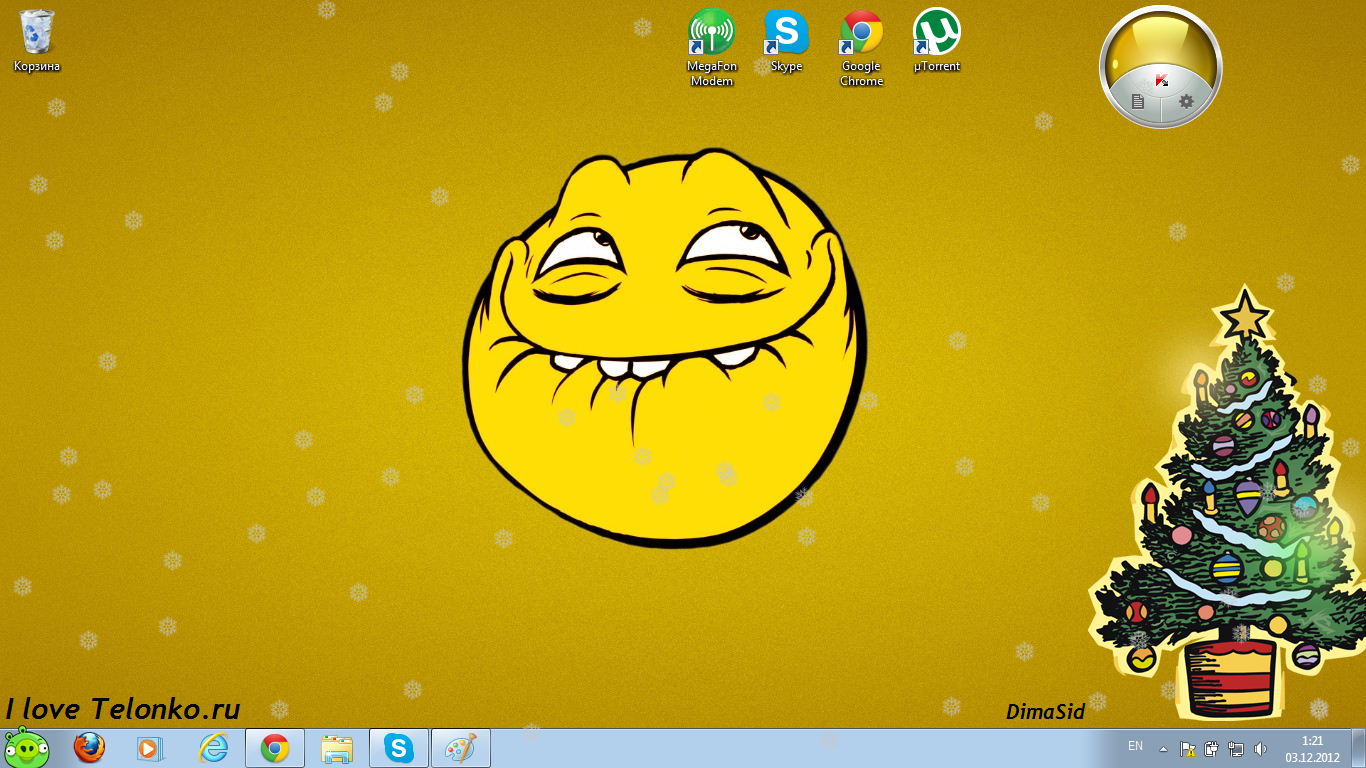This screenshot has height=768, width=1366.
Task: Open the Recycle Bin (Корзина) icon
Action: tap(37, 41)
